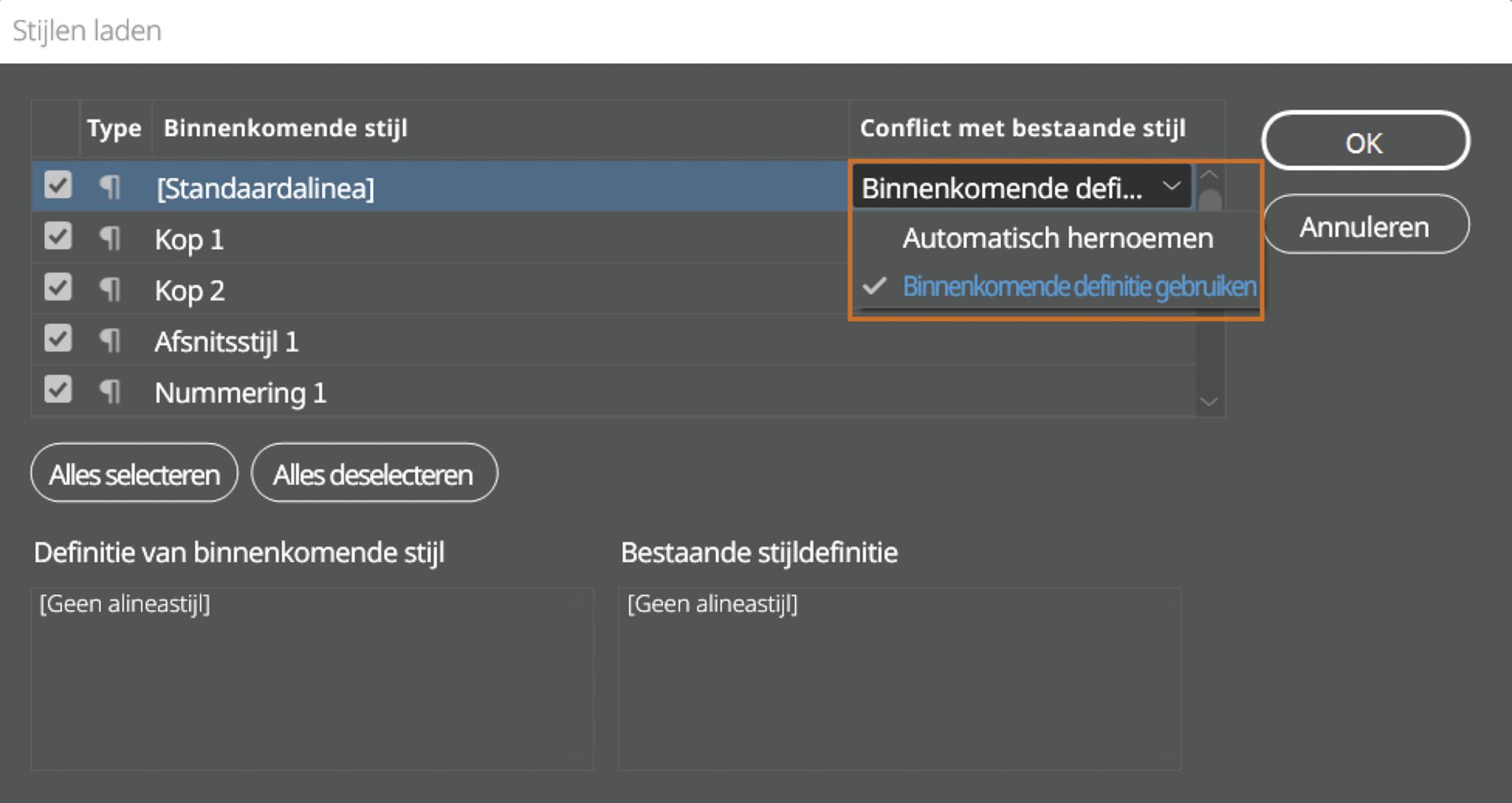Click the Annuleren button
The width and height of the screenshot is (1512, 803).
pos(1365,227)
